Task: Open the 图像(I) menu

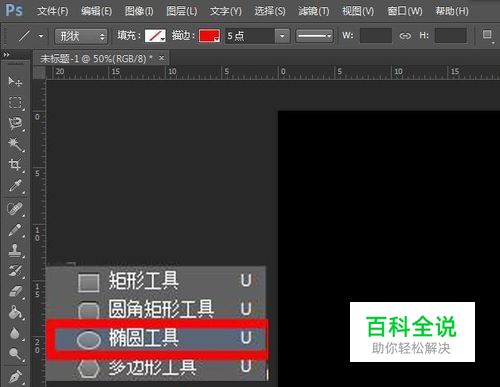Action: click(139, 12)
